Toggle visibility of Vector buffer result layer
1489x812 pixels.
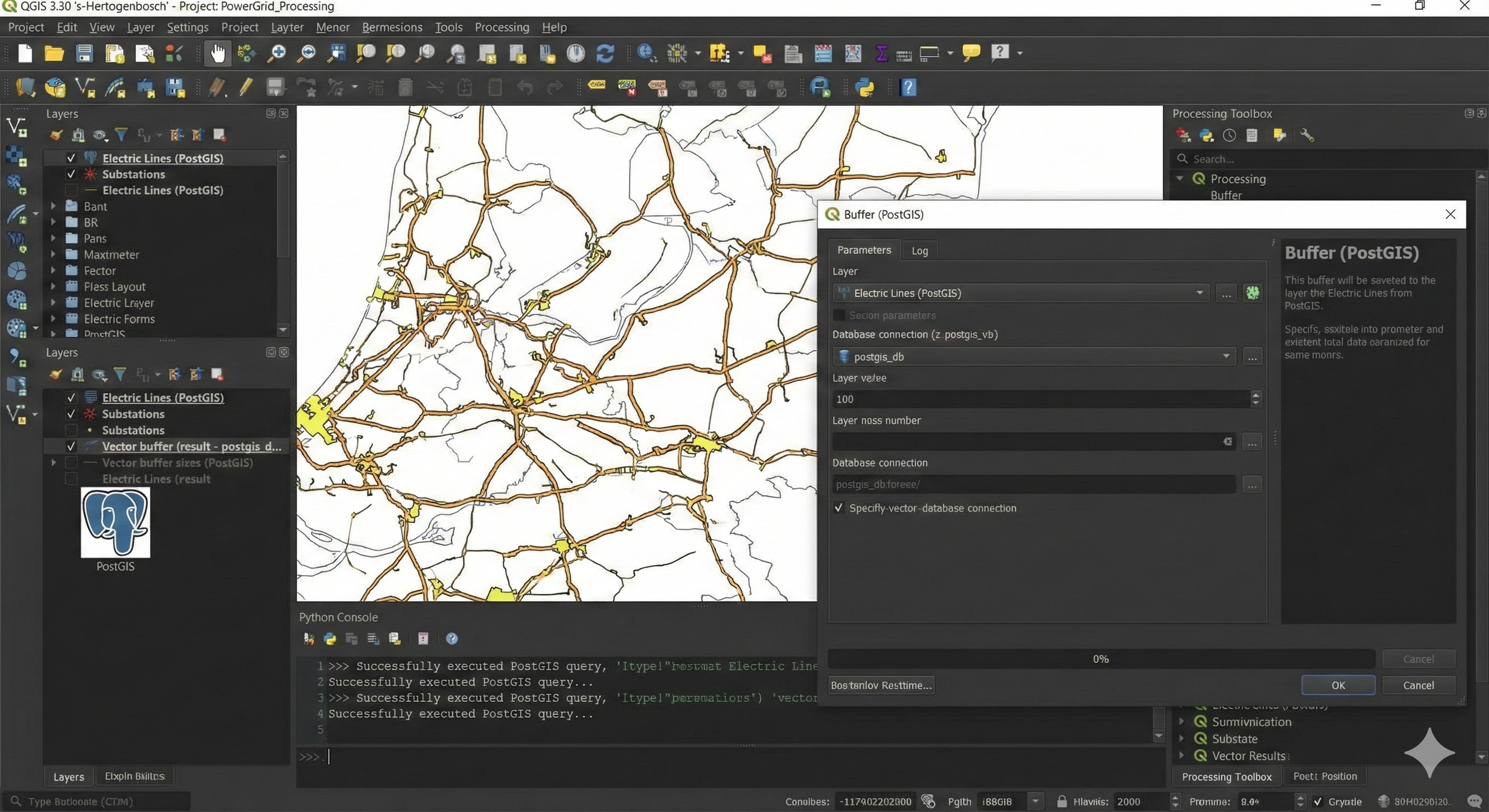pos(71,446)
